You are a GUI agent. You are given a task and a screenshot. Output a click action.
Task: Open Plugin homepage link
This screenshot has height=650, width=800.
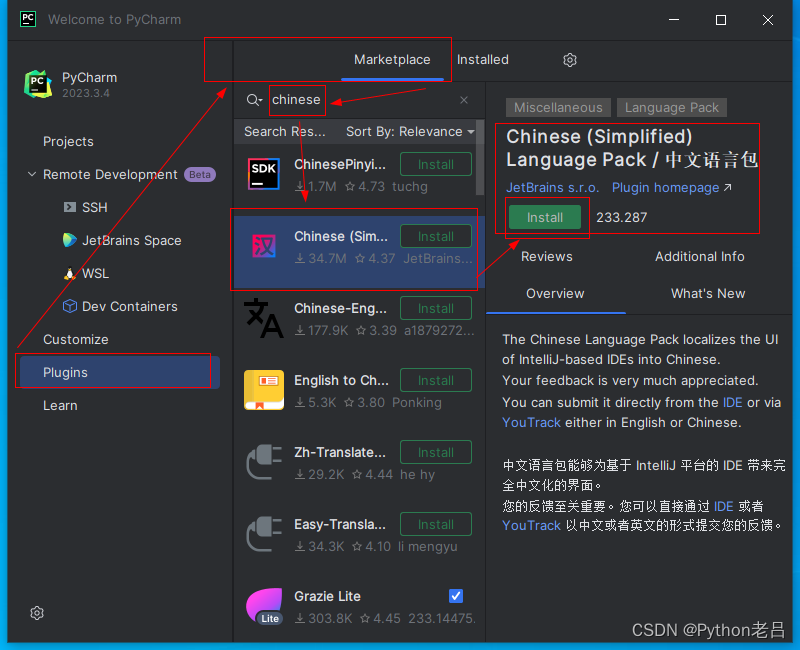pos(671,188)
